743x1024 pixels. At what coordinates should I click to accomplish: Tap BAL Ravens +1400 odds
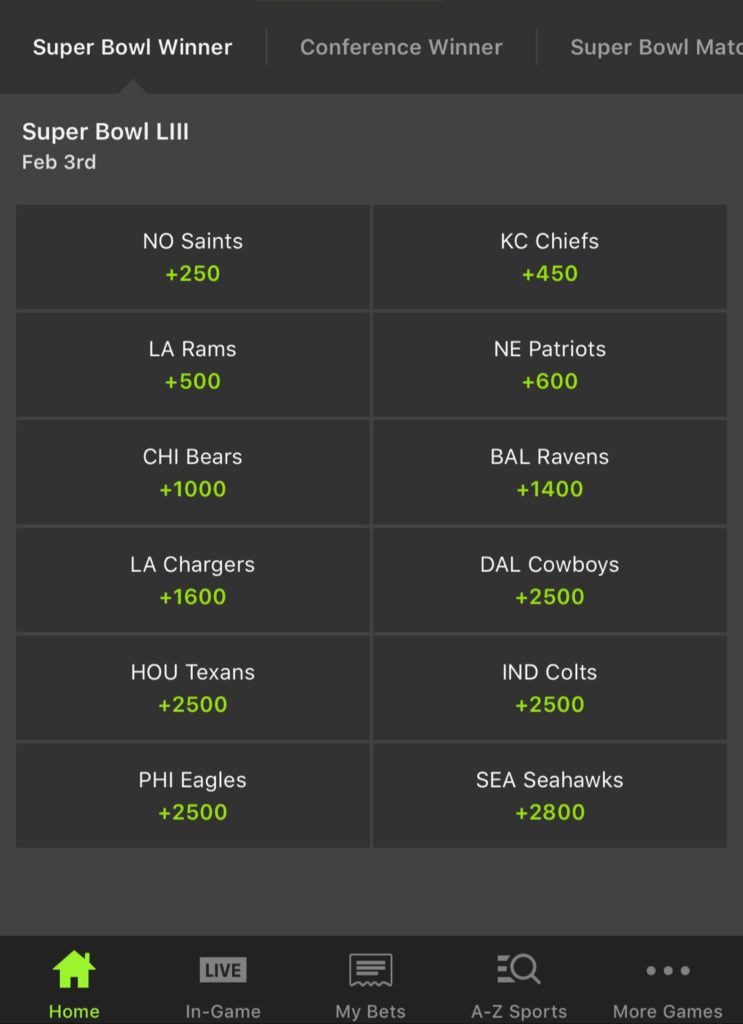[x=550, y=473]
